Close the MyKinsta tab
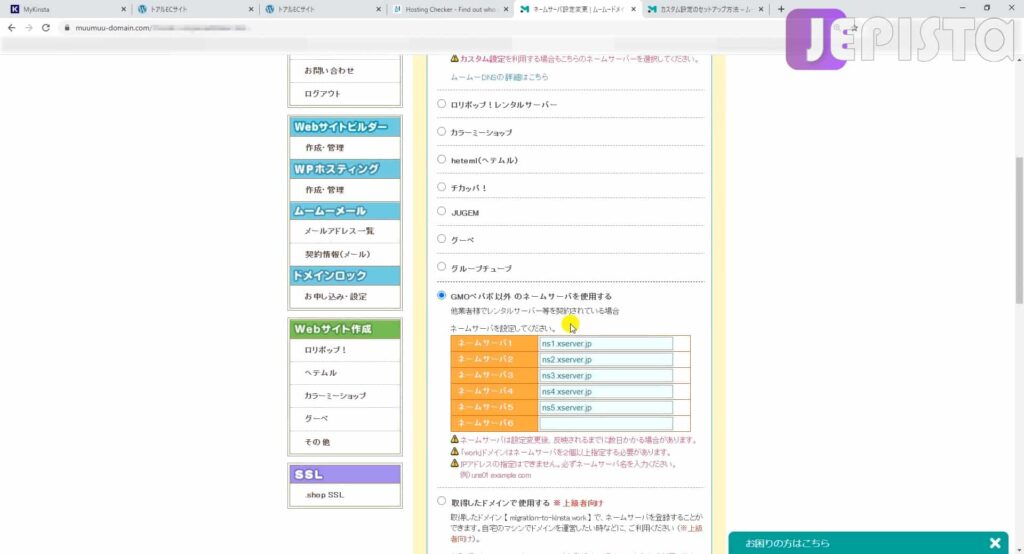This screenshot has height=554, width=1024. point(123,9)
